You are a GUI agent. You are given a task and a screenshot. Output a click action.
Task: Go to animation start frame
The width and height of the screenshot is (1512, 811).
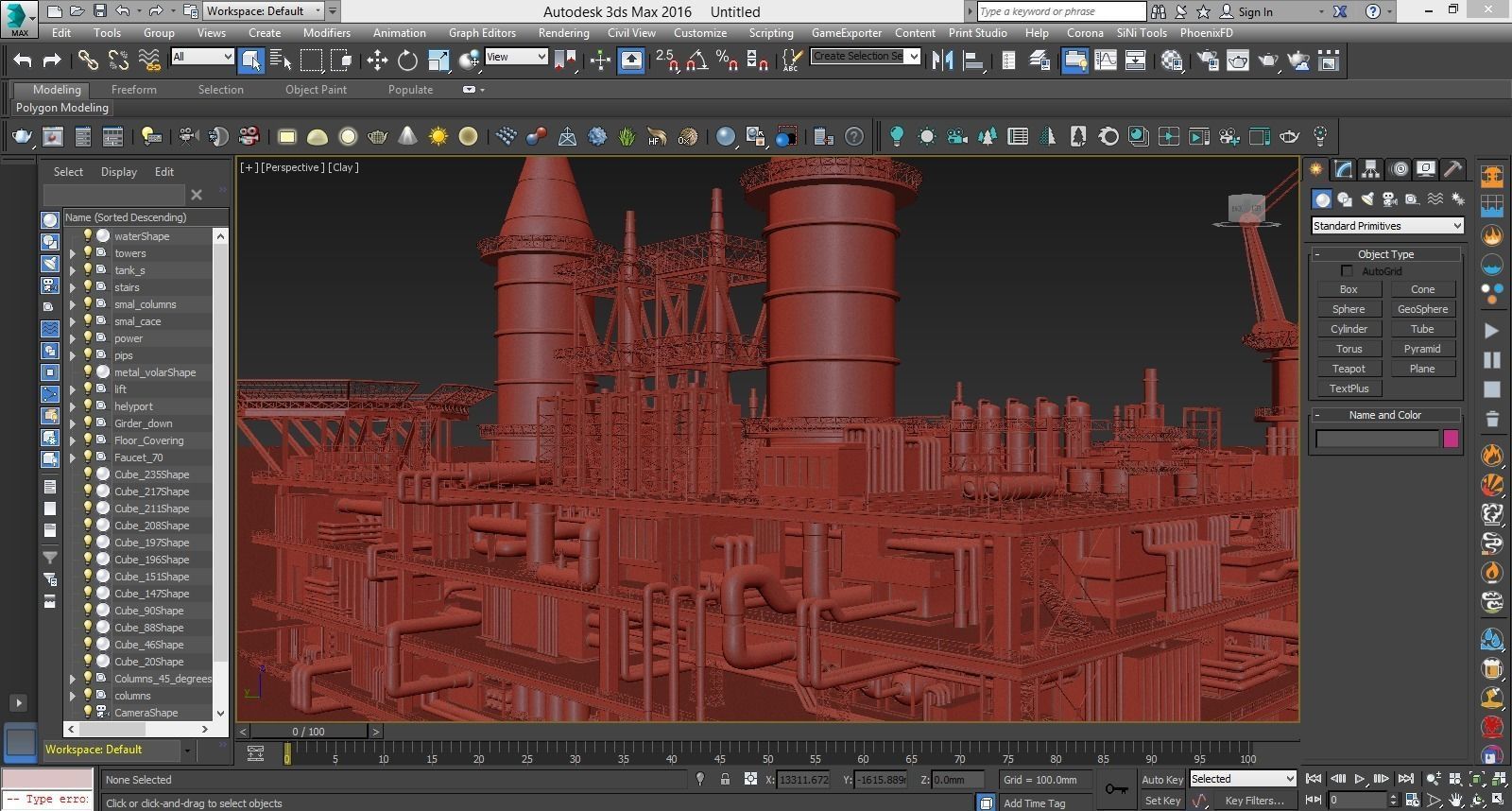1314,779
